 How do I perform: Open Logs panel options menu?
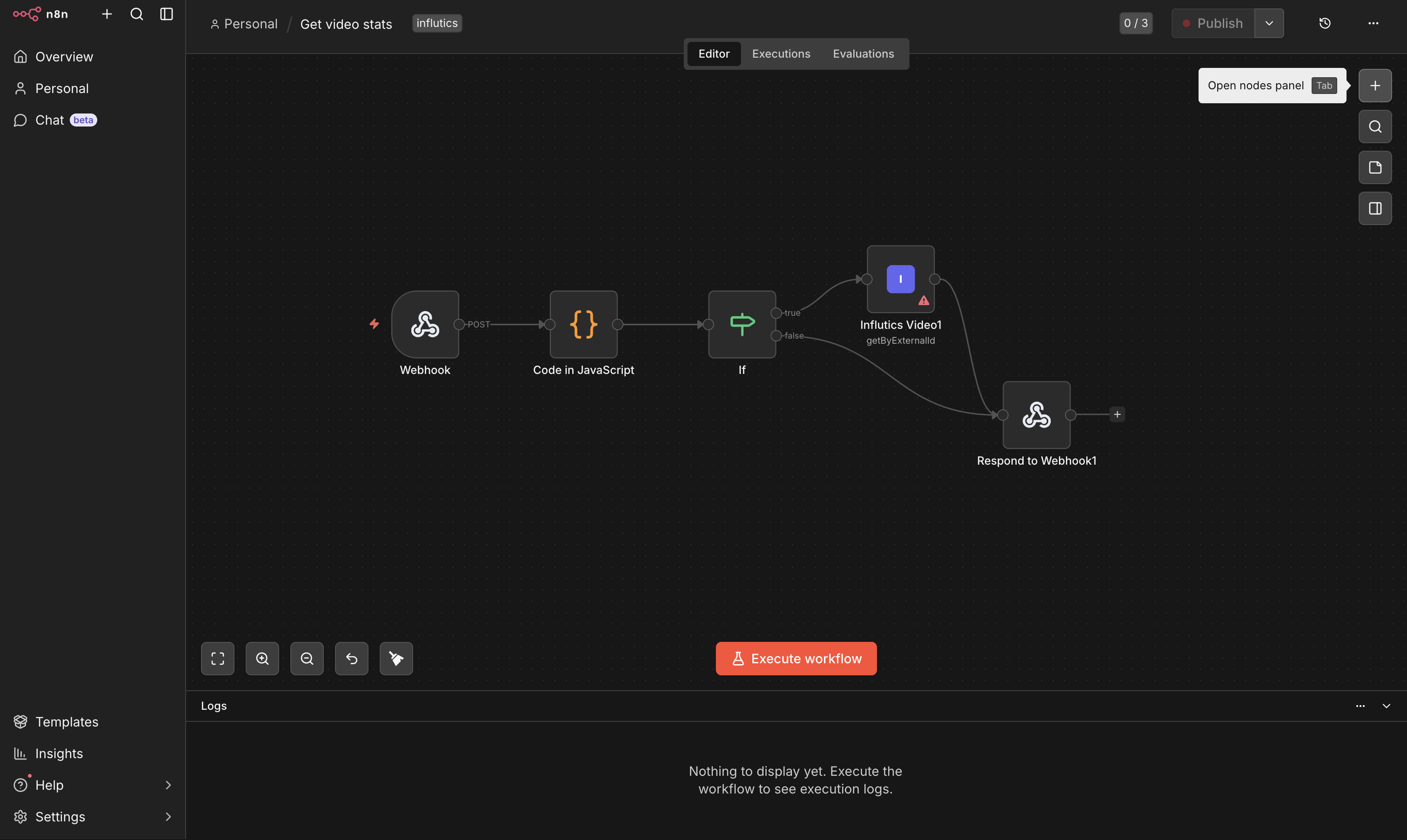(x=1360, y=706)
